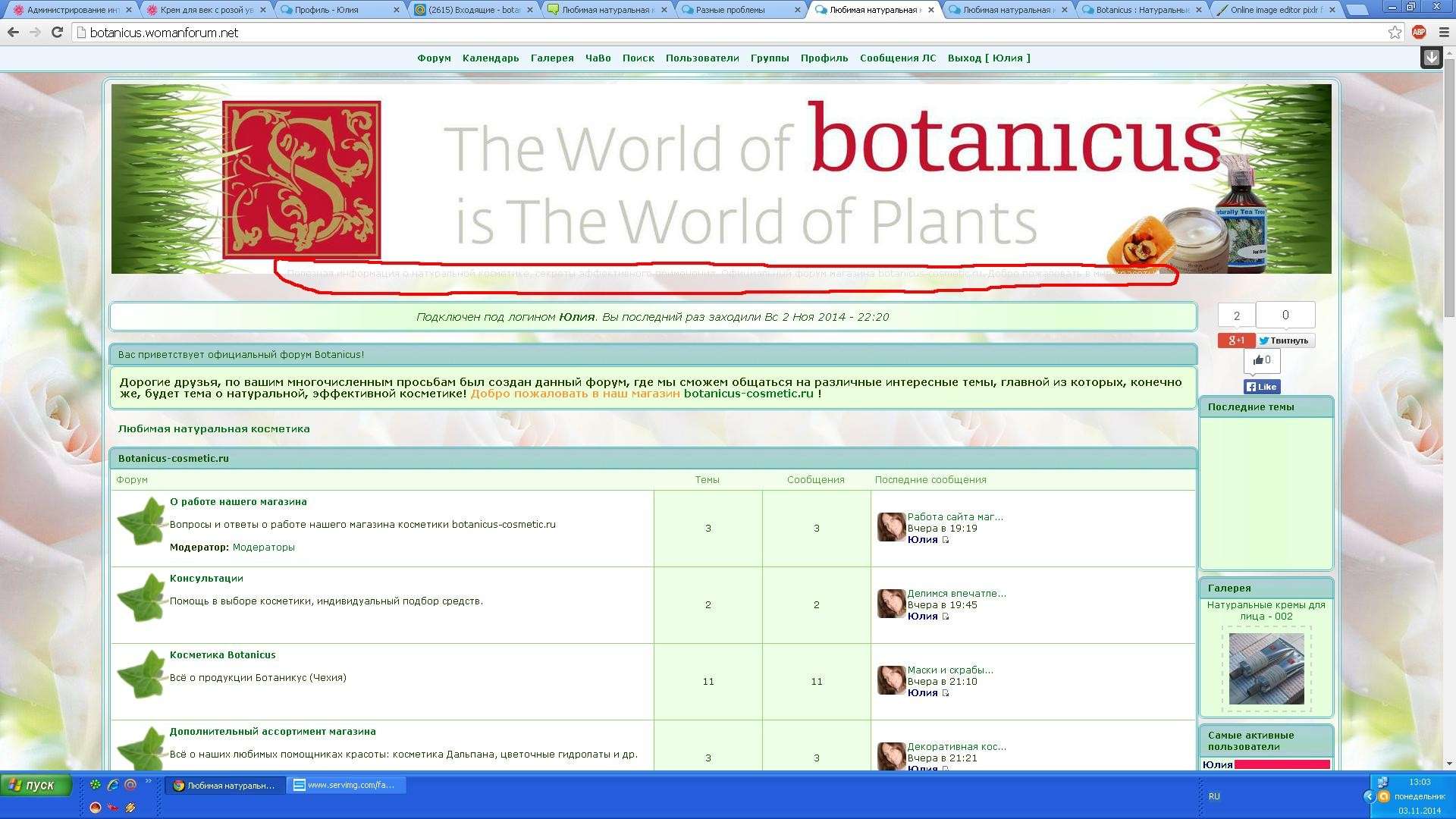Click ivy leaf icon beside Консультации

(x=142, y=598)
